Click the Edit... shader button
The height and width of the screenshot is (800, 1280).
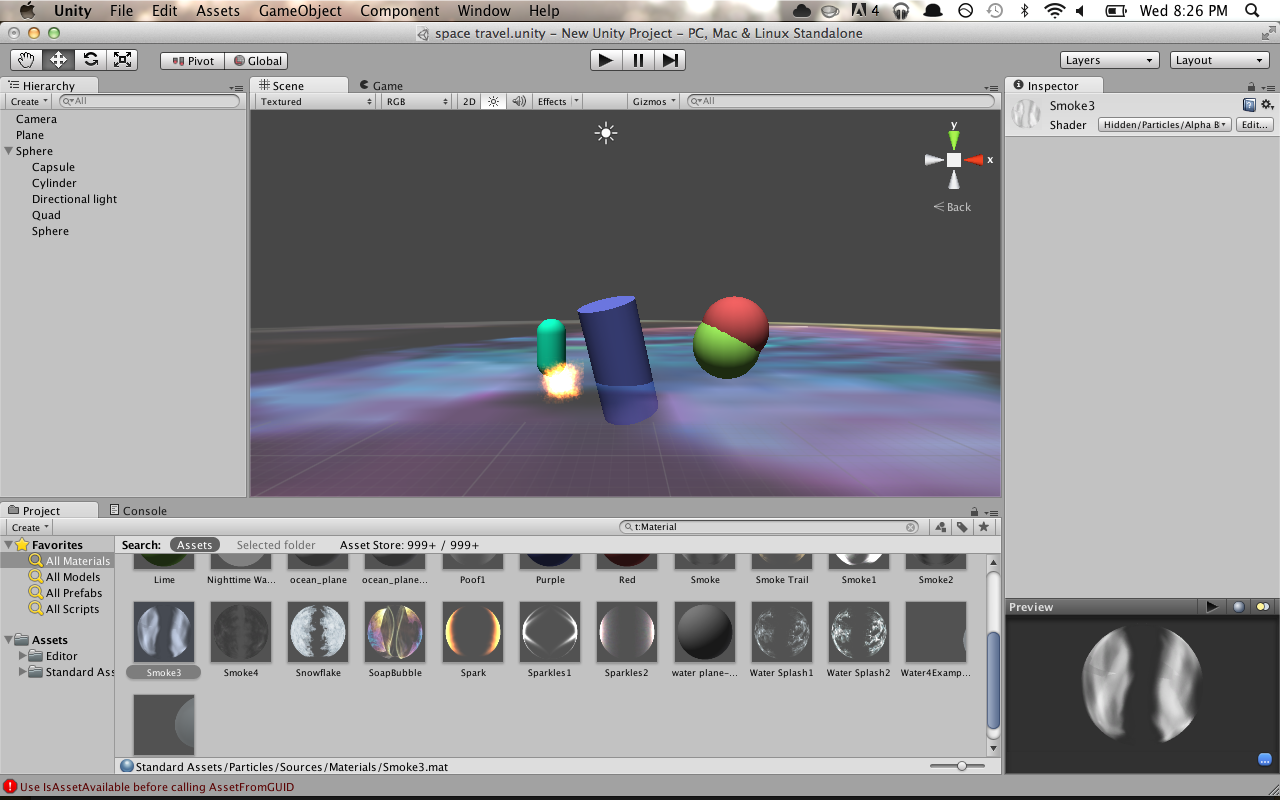(x=1255, y=125)
